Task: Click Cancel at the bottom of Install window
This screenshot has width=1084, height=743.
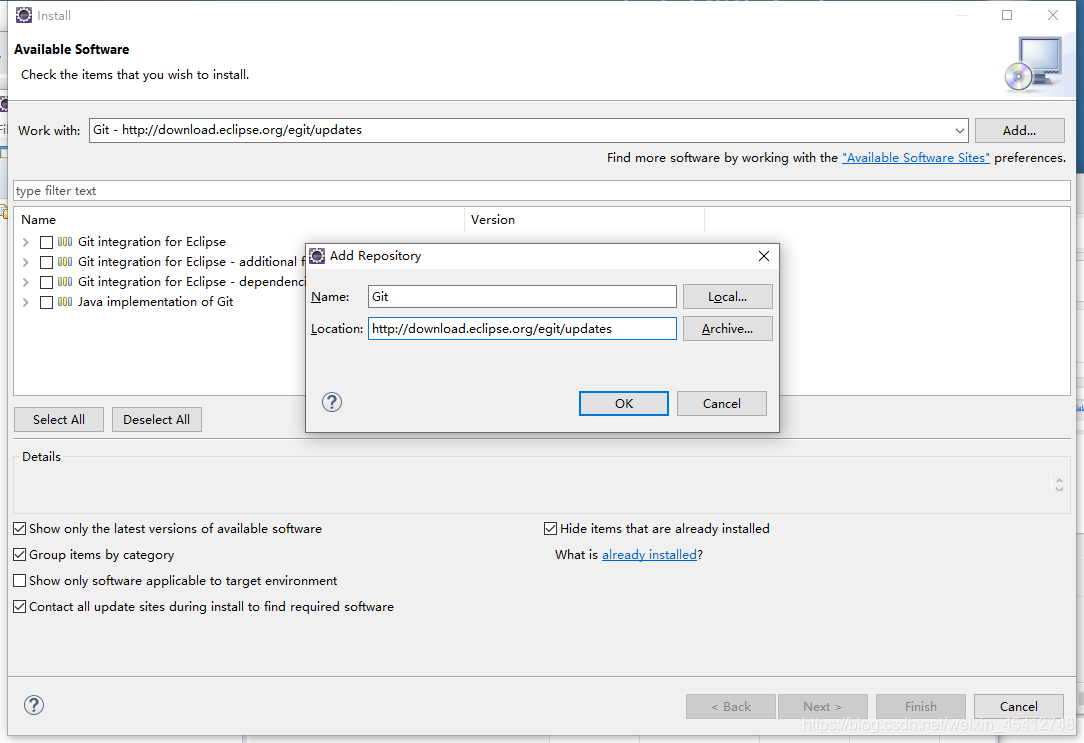Action: click(1018, 706)
